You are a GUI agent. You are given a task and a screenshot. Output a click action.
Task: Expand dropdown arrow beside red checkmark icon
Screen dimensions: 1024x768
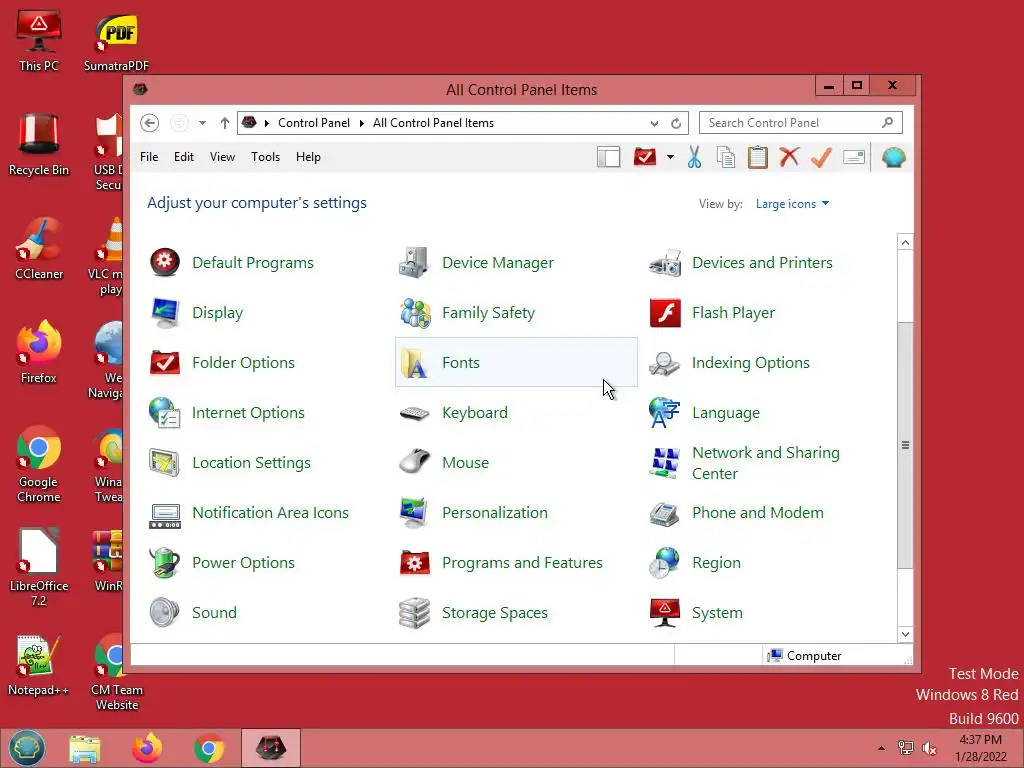[x=670, y=157]
